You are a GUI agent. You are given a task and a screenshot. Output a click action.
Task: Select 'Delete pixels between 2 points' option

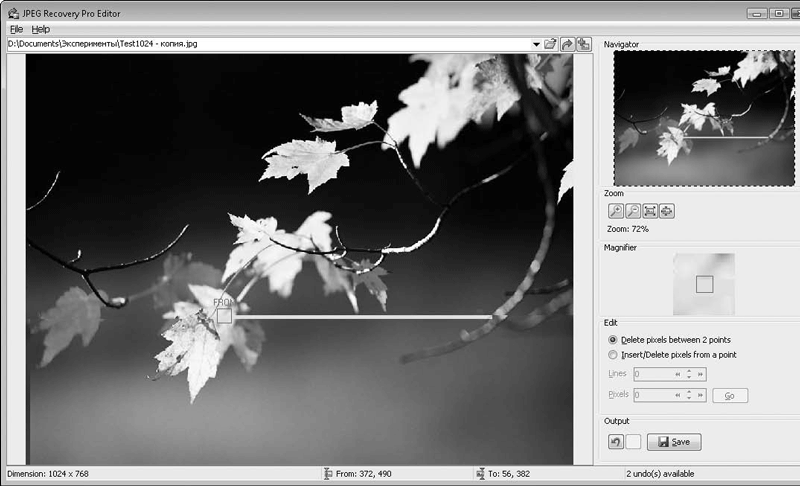click(x=613, y=340)
